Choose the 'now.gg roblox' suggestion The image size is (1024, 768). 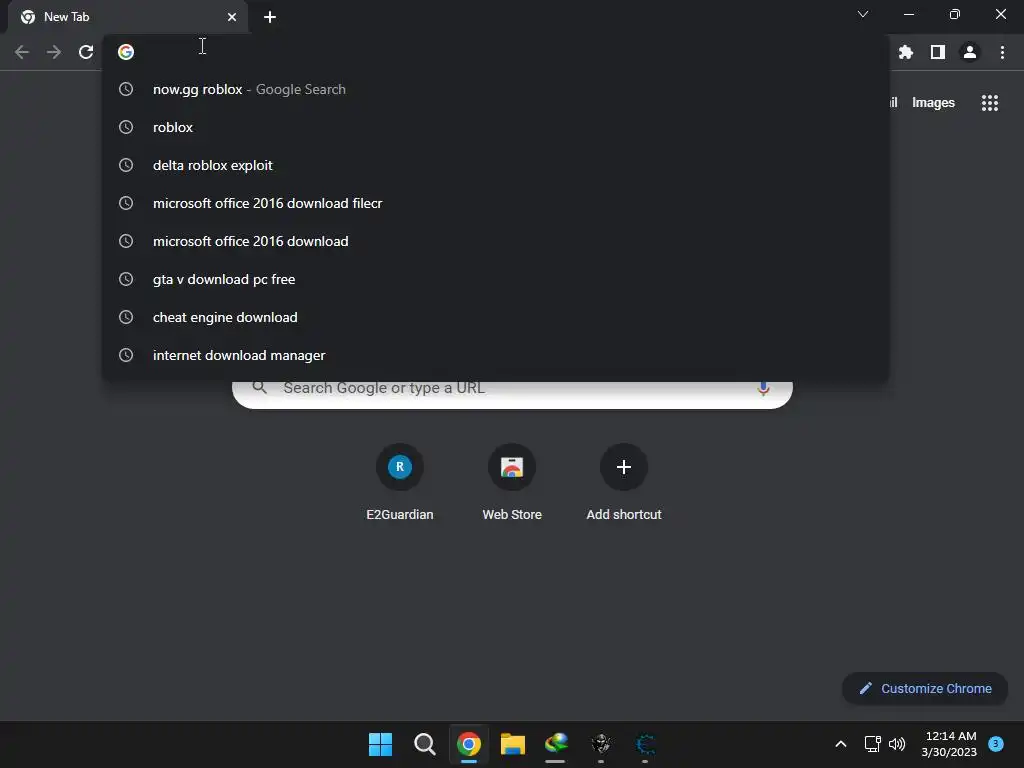click(495, 89)
